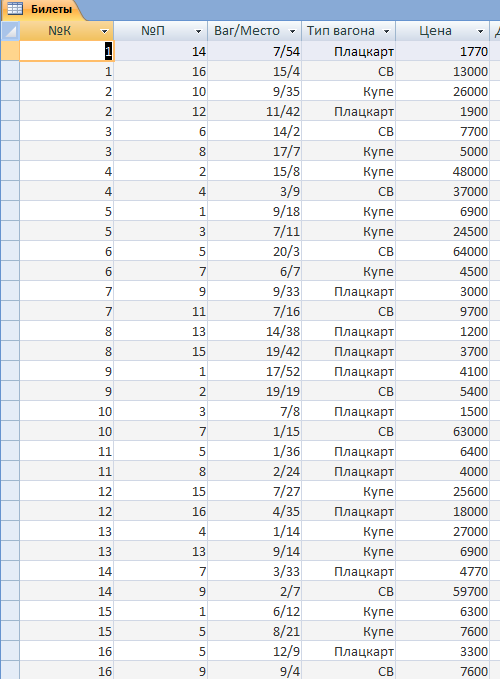Image resolution: width=500 pixels, height=679 pixels.
Task: Click the Ваг/Место cell 15/4
Action: 255,71
